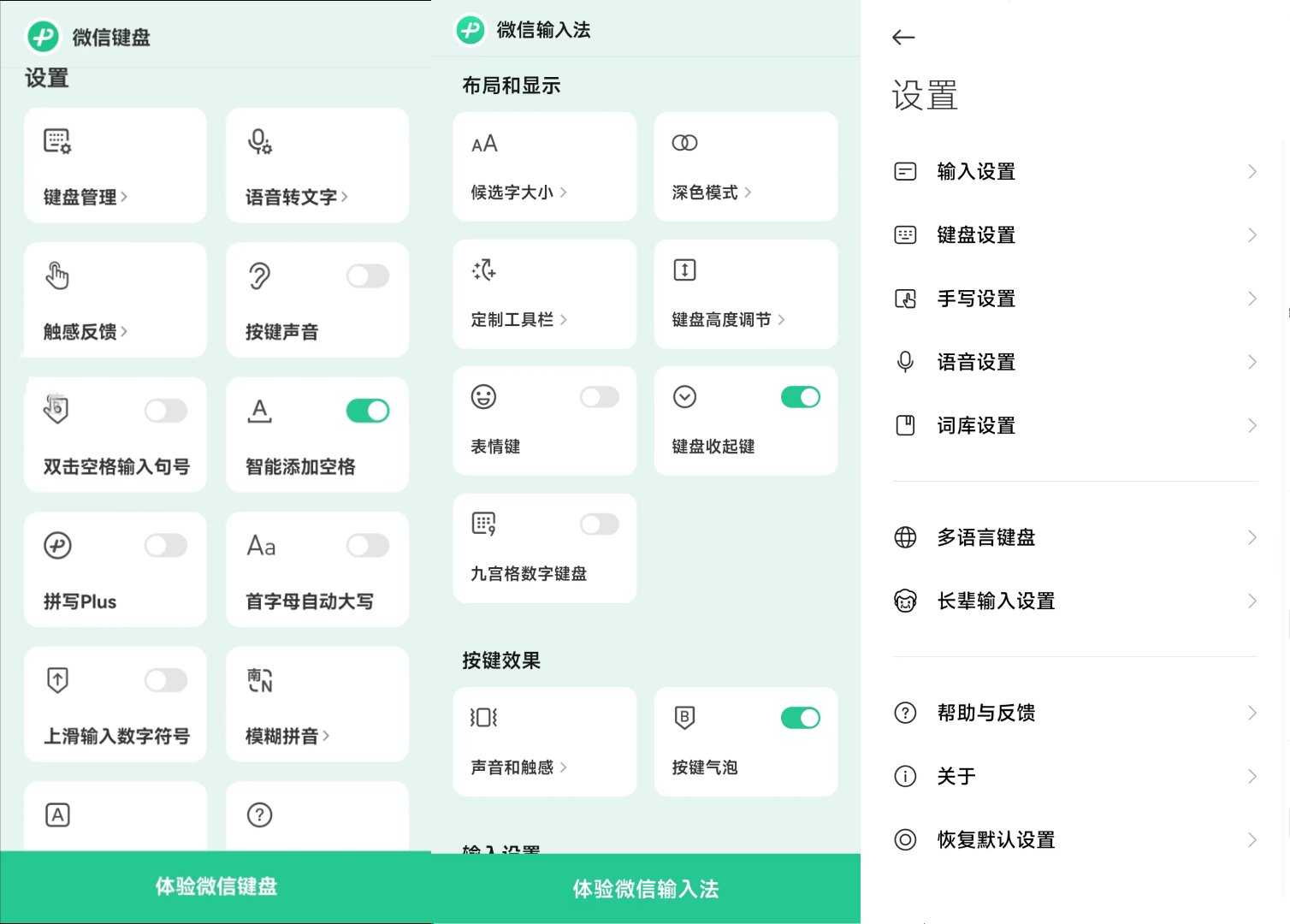Tap the 模糊拼音 fuzzy pinyin icon
Screen dimensions: 1290x924
259,680
